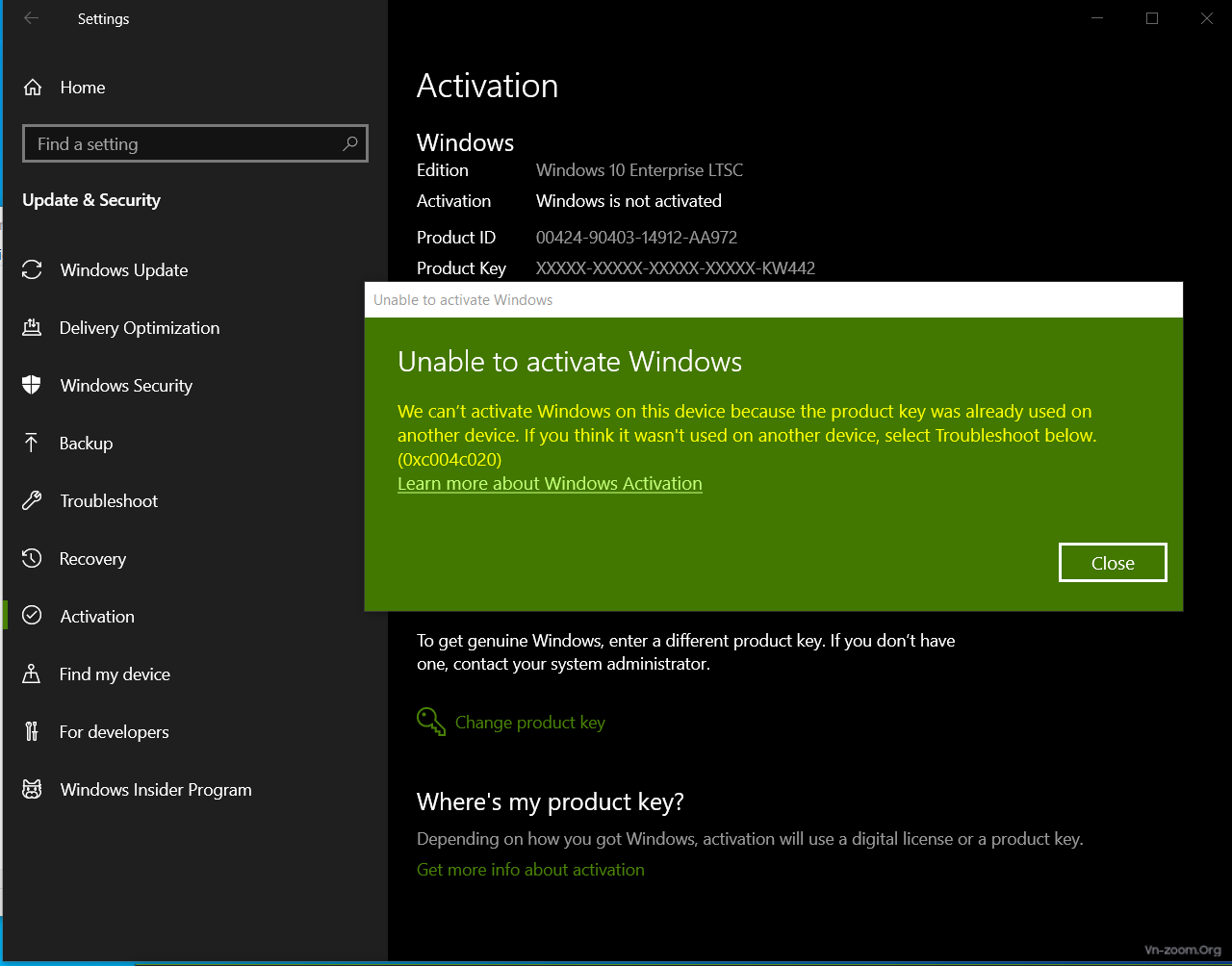Image resolution: width=1232 pixels, height=966 pixels.
Task: Select the Change product key link
Action: [529, 722]
